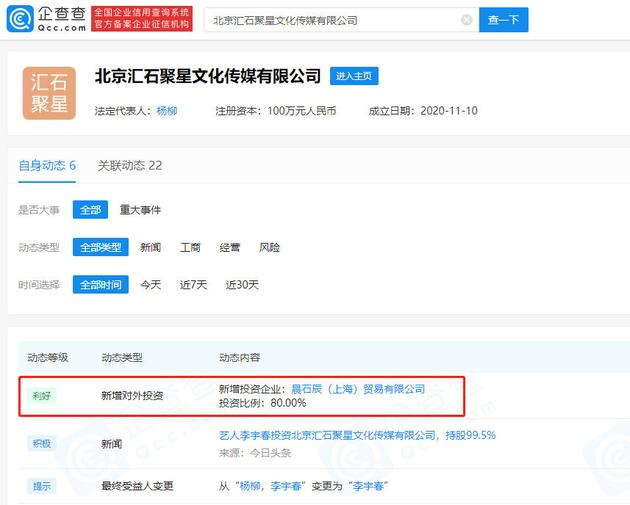This screenshot has width=630, height=505.
Task: Open 晨石辰（上海）贸易有限公司 link
Action: click(358, 389)
